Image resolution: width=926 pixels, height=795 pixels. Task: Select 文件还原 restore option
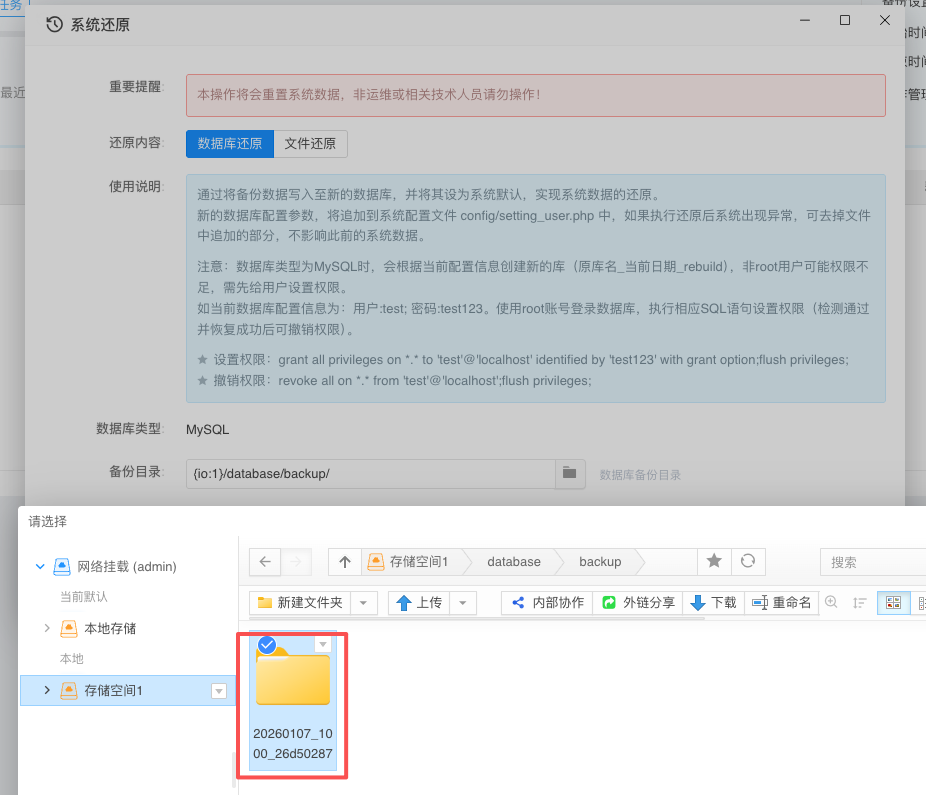click(310, 144)
